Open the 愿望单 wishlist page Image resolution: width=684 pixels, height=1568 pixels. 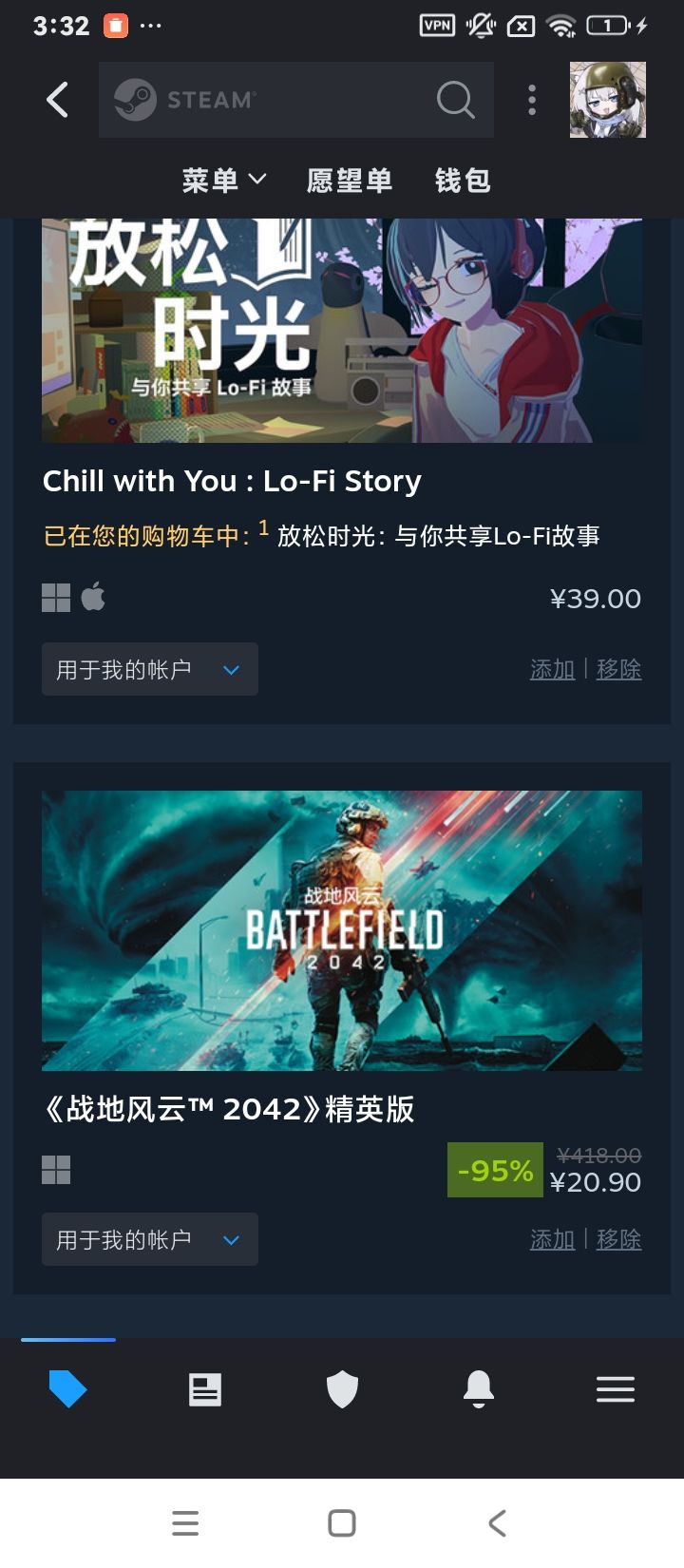point(350,180)
